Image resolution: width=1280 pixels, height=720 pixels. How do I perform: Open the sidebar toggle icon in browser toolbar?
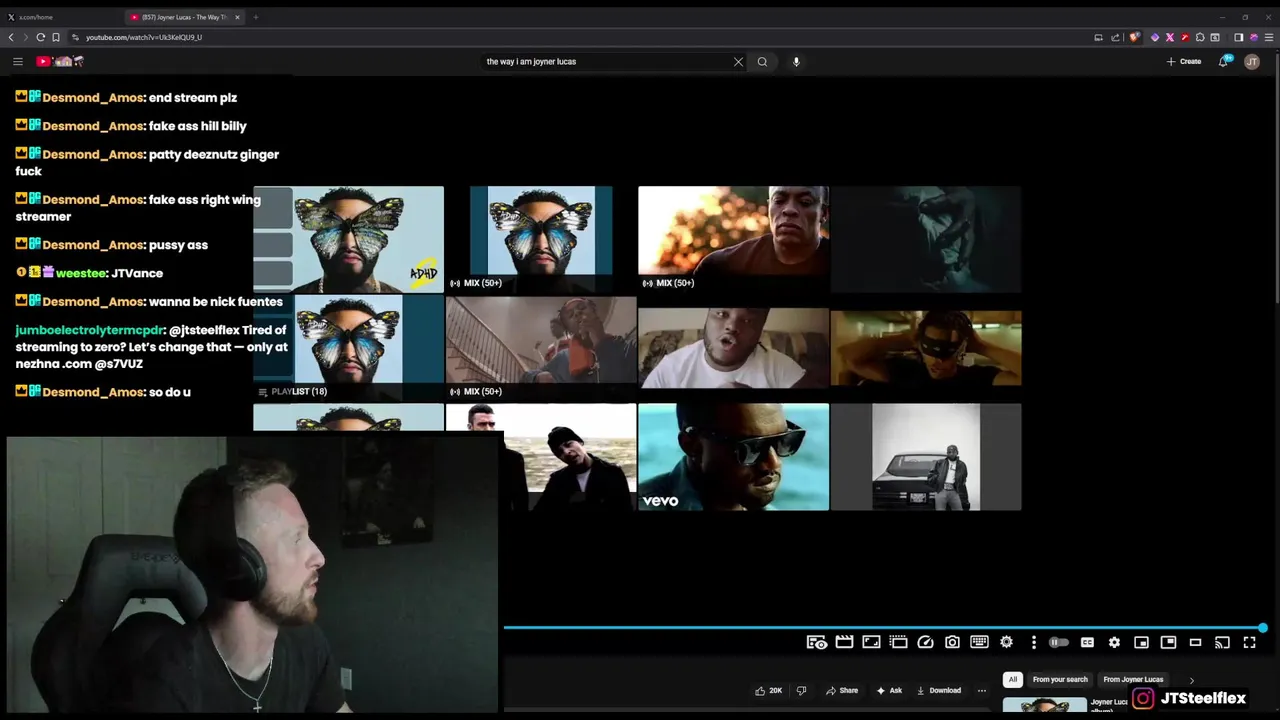pos(1238,37)
